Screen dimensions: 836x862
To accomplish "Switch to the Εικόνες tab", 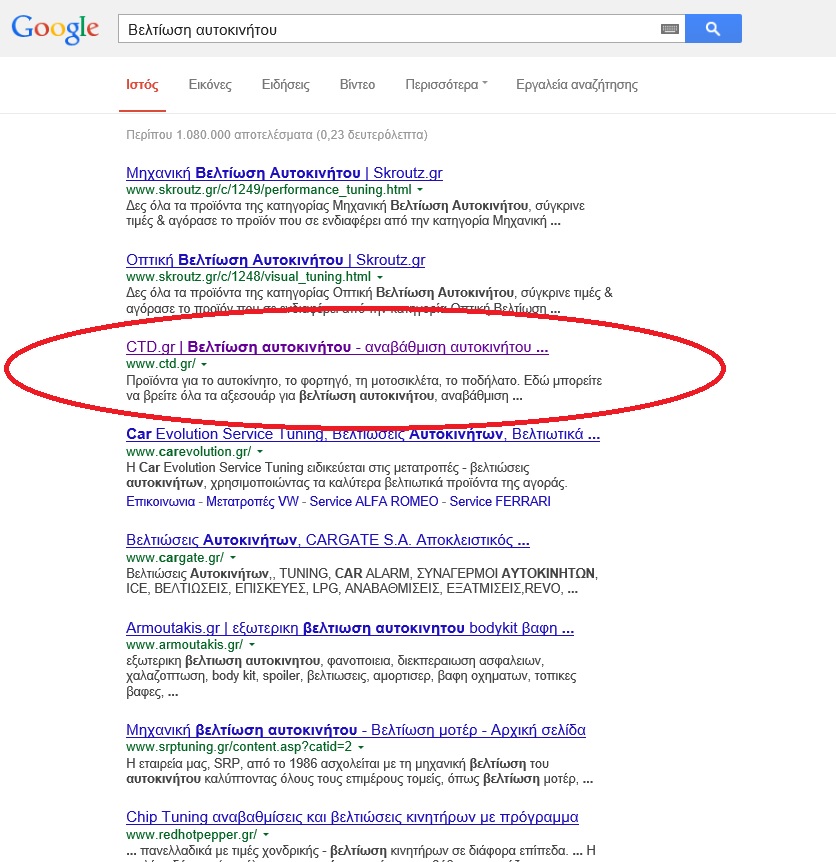I will click(210, 85).
